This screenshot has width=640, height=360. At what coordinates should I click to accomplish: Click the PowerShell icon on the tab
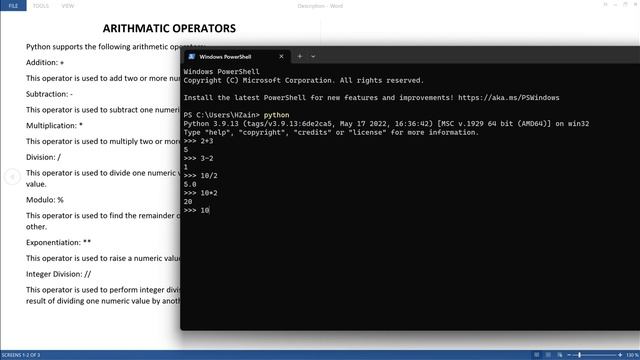coord(191,57)
